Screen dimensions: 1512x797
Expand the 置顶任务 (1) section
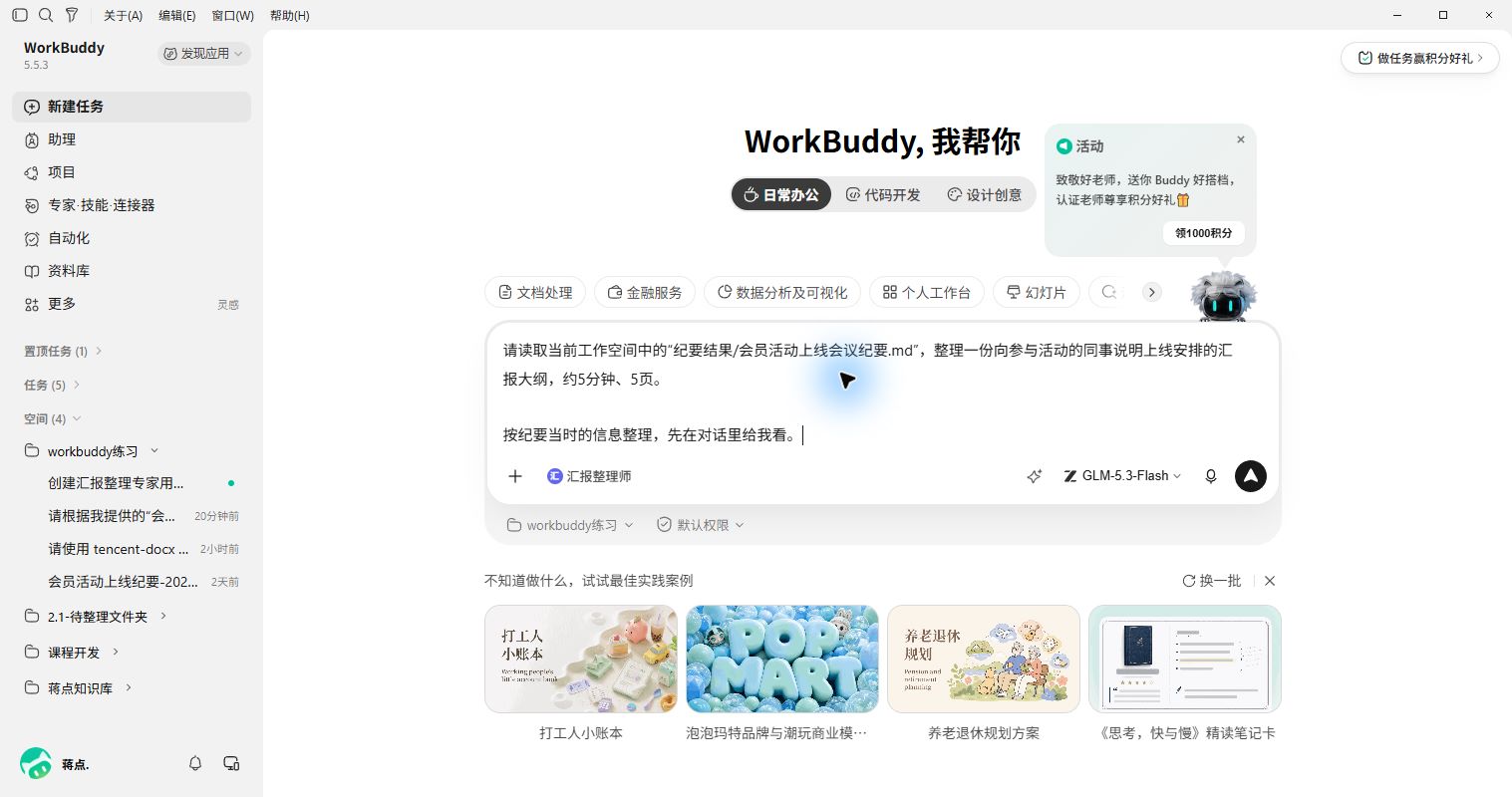pyautogui.click(x=64, y=351)
